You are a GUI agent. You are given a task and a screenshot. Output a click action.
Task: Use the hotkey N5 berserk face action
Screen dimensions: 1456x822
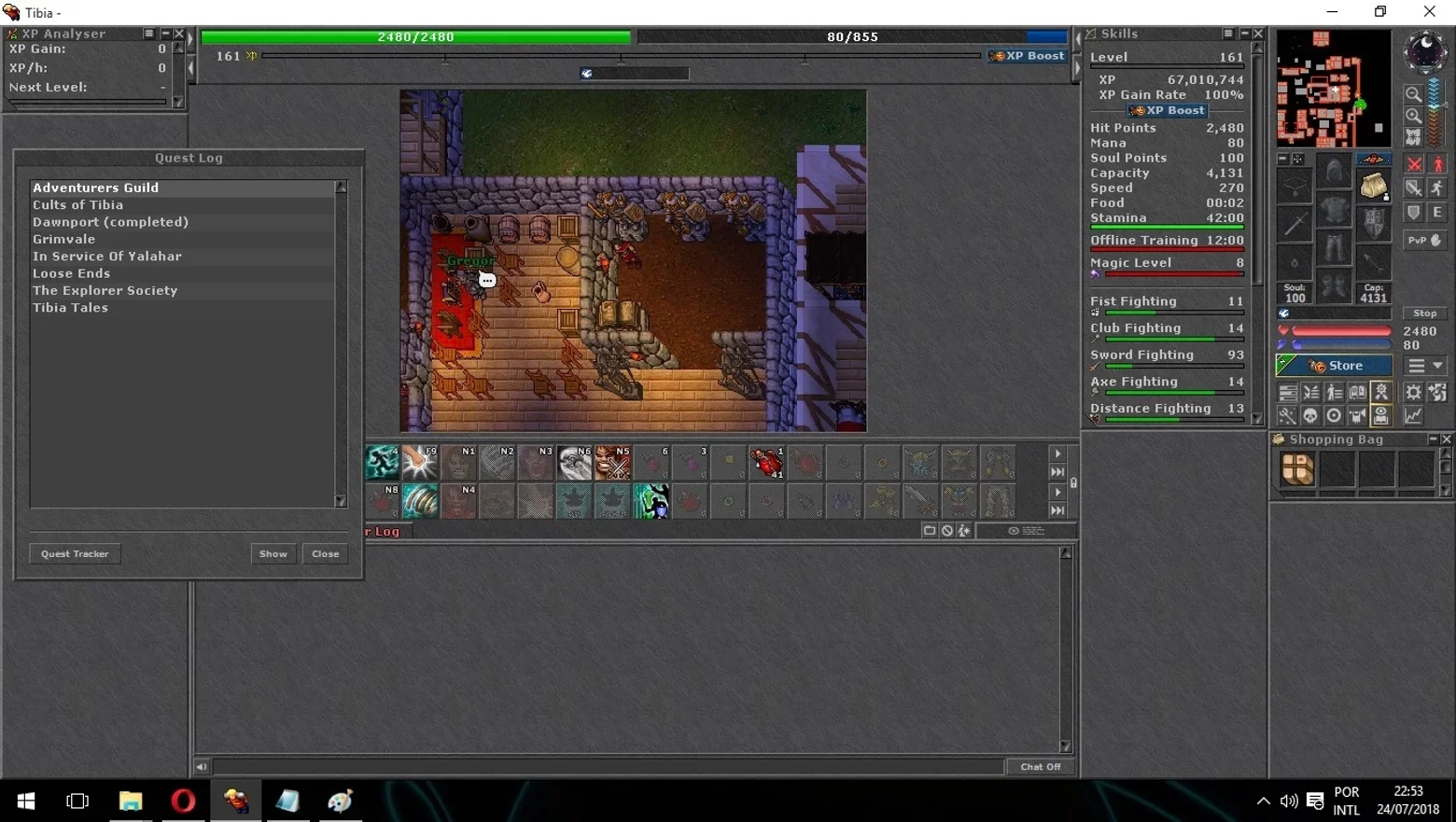click(x=612, y=463)
